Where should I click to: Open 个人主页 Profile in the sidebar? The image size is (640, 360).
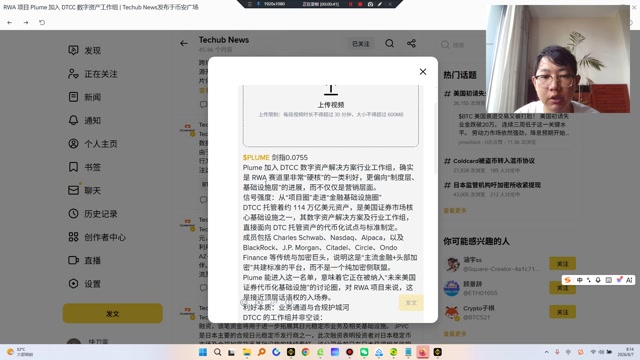(x=93, y=144)
